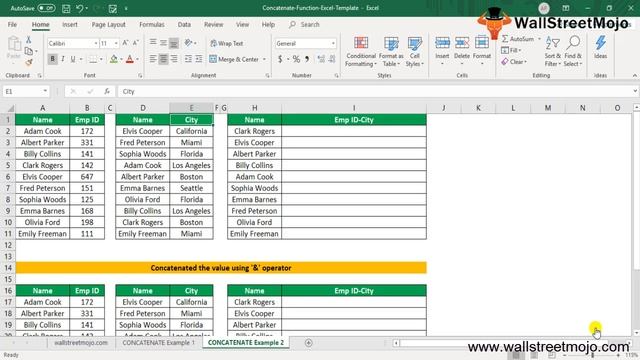Click the Decrease Font Size icon
This screenshot has width=640, height=360.
(136, 43)
